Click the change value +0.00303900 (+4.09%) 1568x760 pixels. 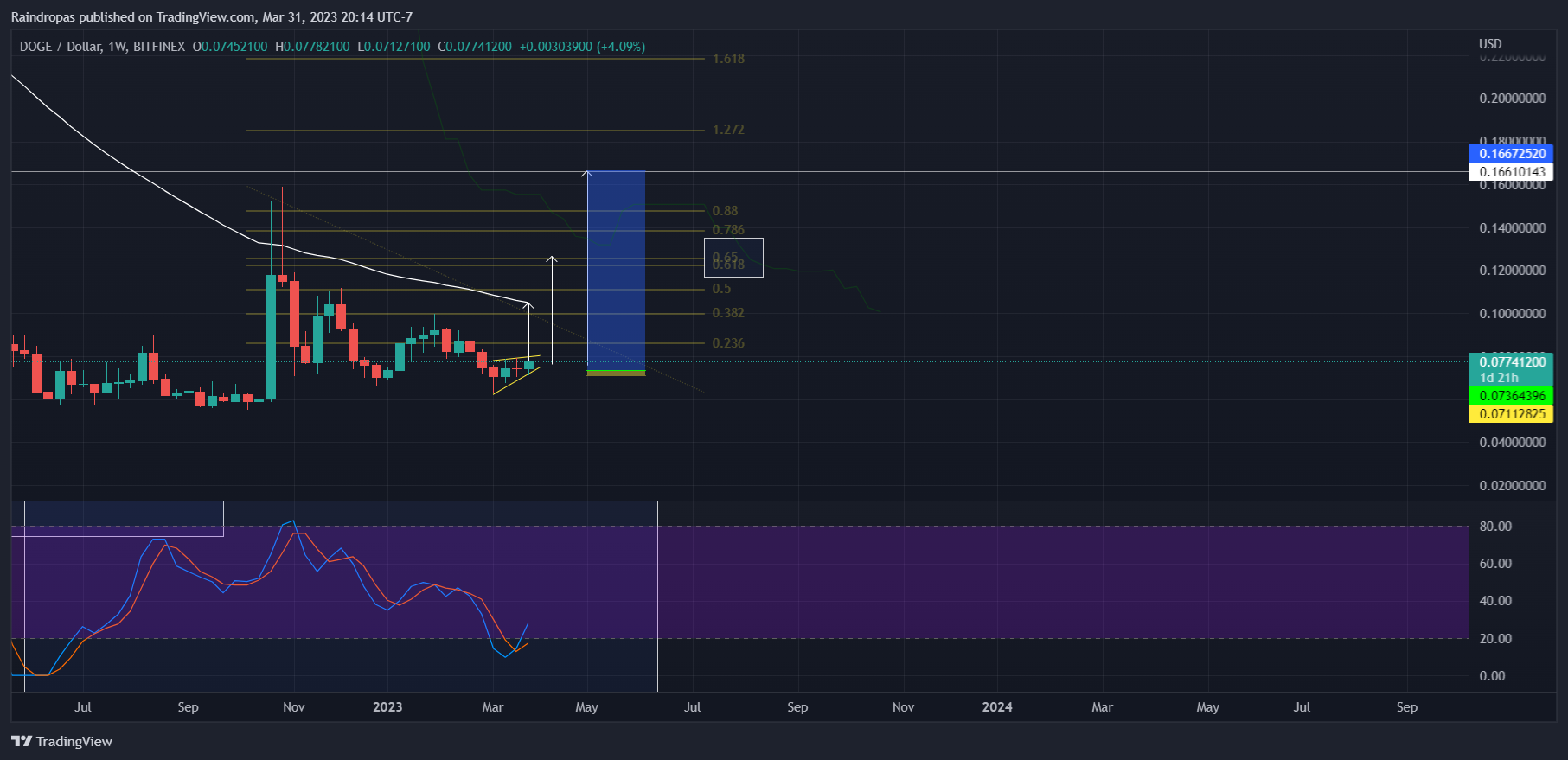582,47
